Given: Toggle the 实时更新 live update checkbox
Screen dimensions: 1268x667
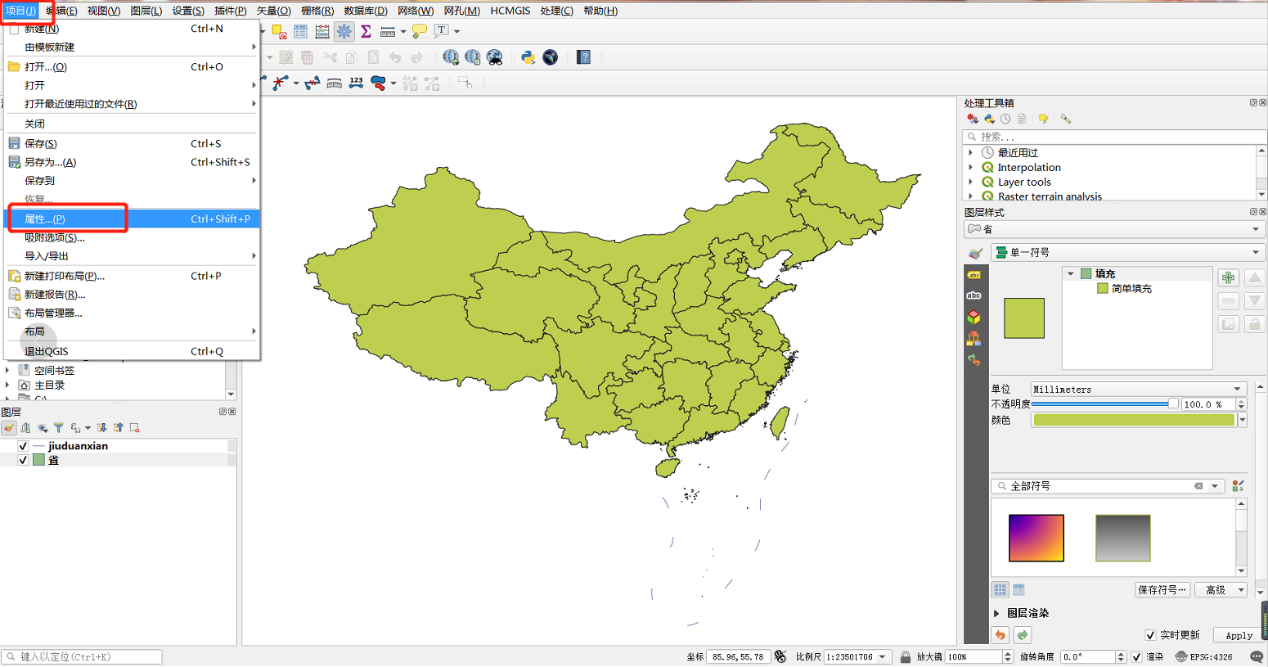Looking at the screenshot, I should (x=1151, y=635).
